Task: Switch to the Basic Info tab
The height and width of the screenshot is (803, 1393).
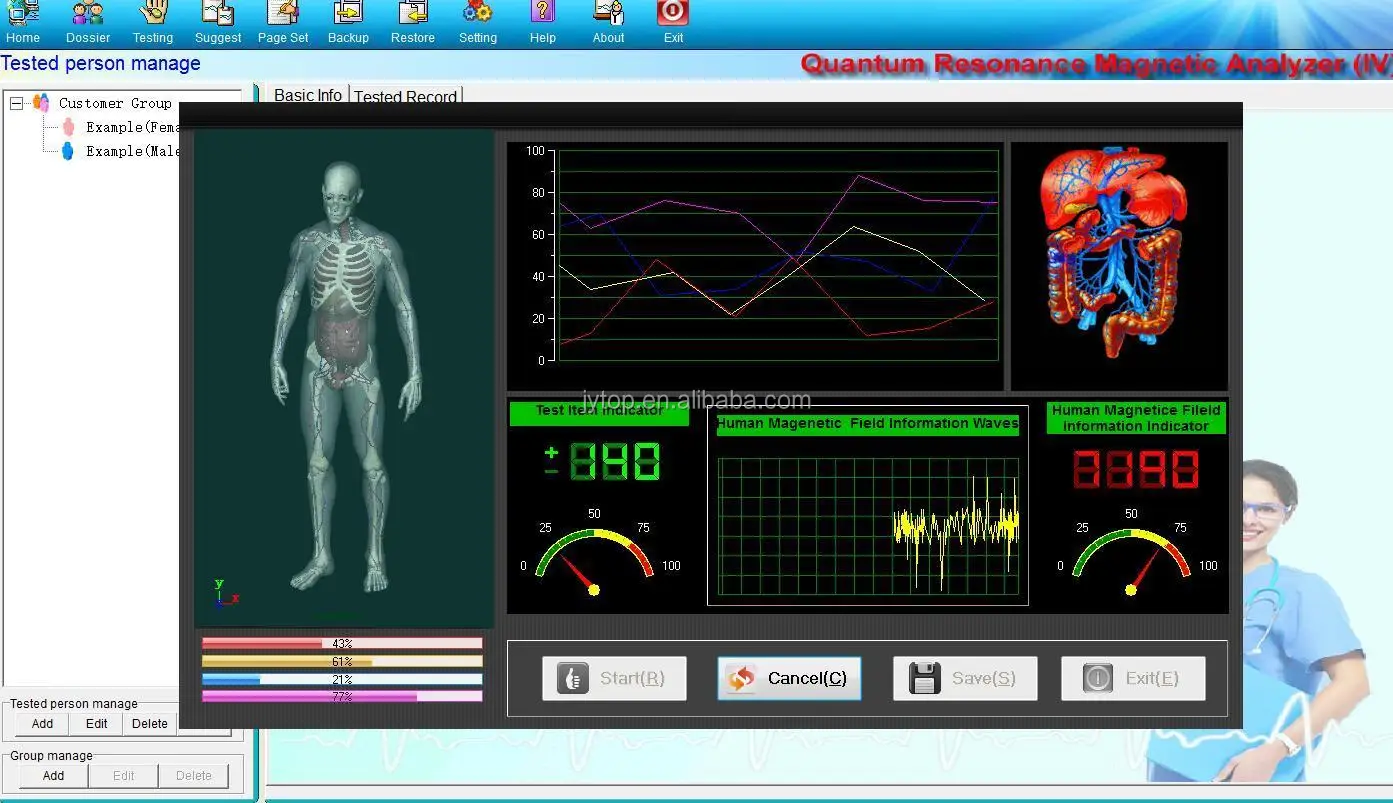Action: (x=308, y=95)
